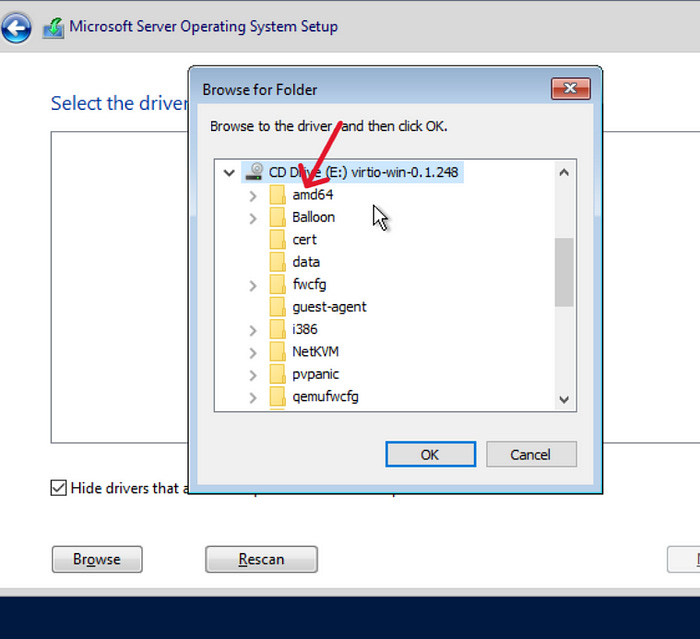Expand the pvpanic folder
Image resolution: width=700 pixels, height=639 pixels.
coord(253,375)
